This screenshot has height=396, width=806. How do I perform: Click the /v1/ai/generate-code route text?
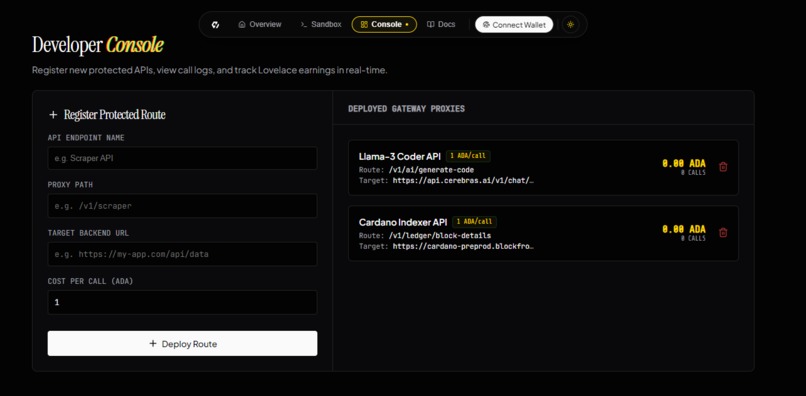(x=431, y=170)
